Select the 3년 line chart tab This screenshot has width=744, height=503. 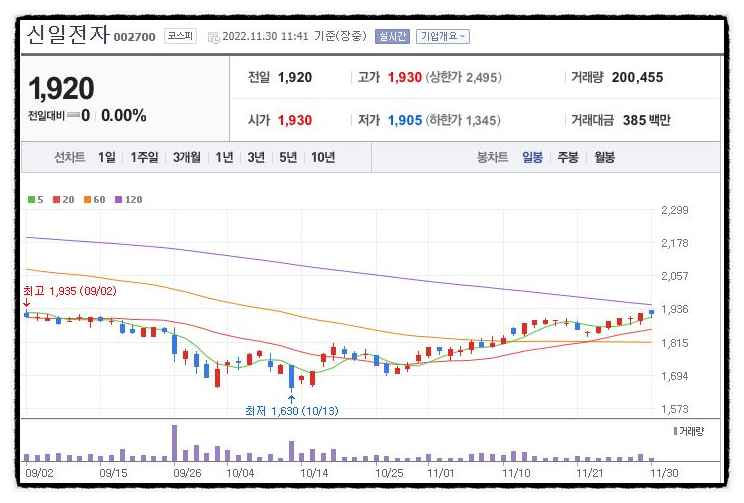coord(256,157)
